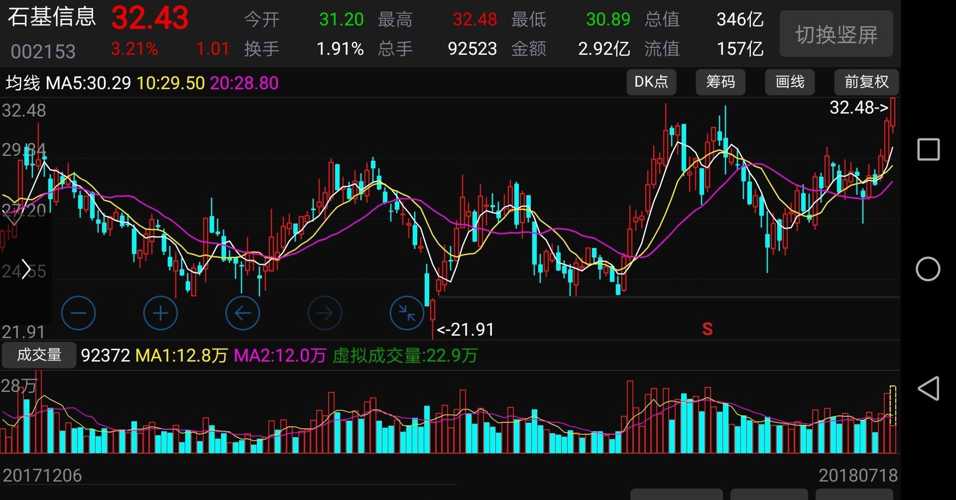Tap the 21.91 low price label
This screenshot has height=500, width=956.
coord(465,330)
